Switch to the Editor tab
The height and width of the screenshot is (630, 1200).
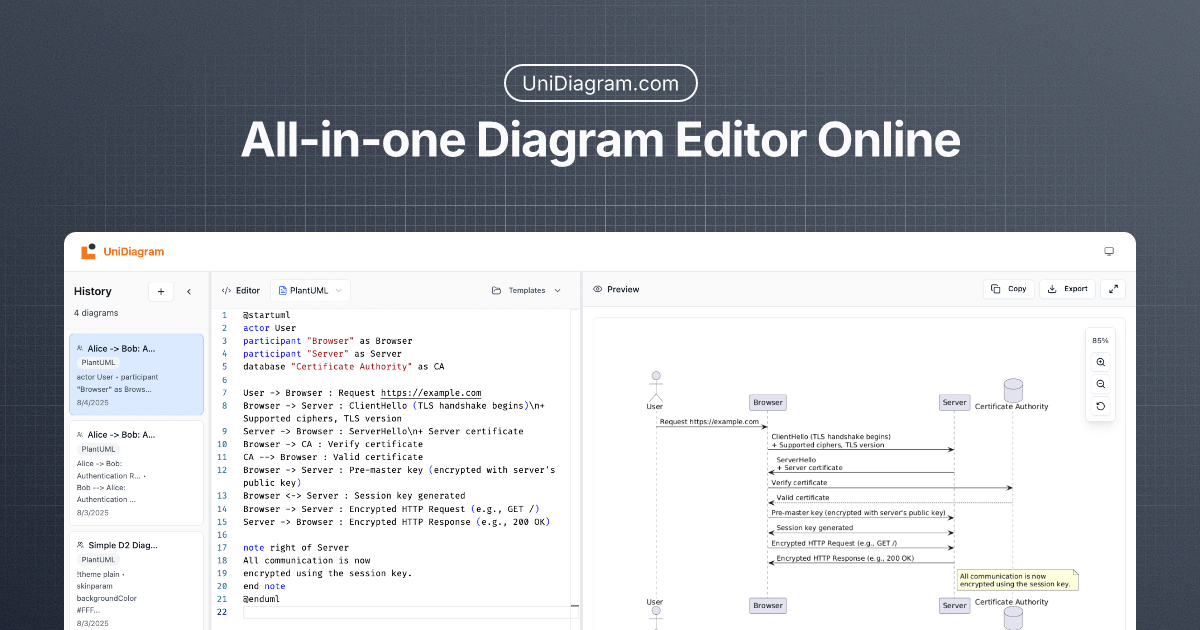point(240,289)
